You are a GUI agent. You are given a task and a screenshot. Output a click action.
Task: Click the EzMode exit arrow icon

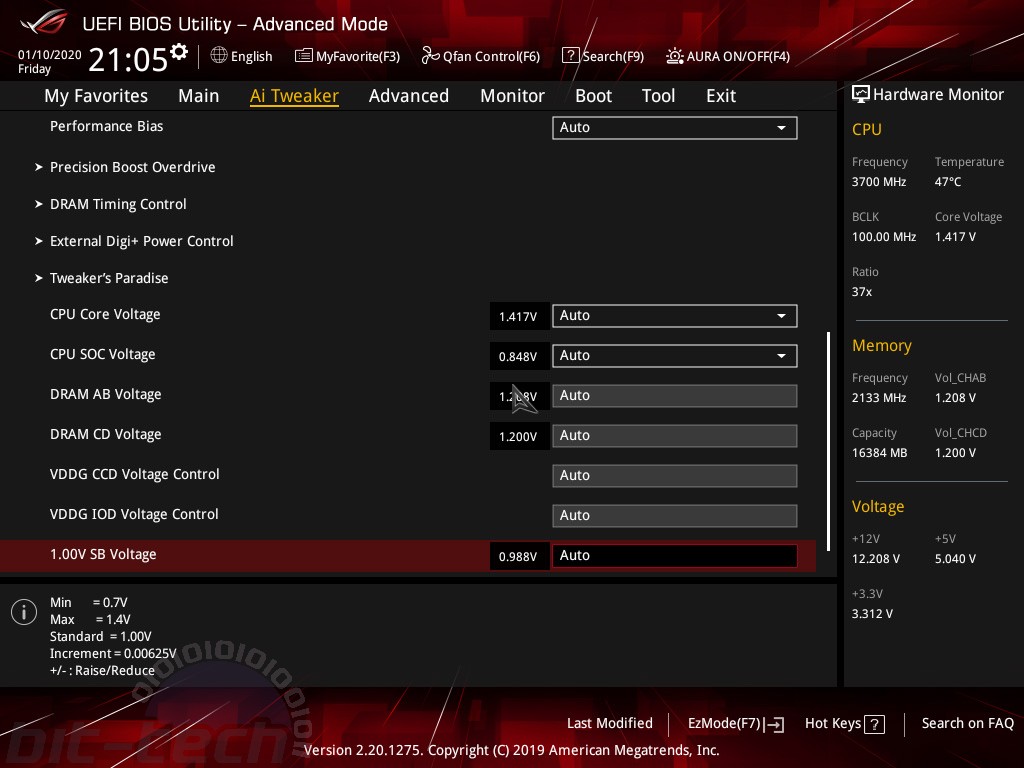[775, 724]
